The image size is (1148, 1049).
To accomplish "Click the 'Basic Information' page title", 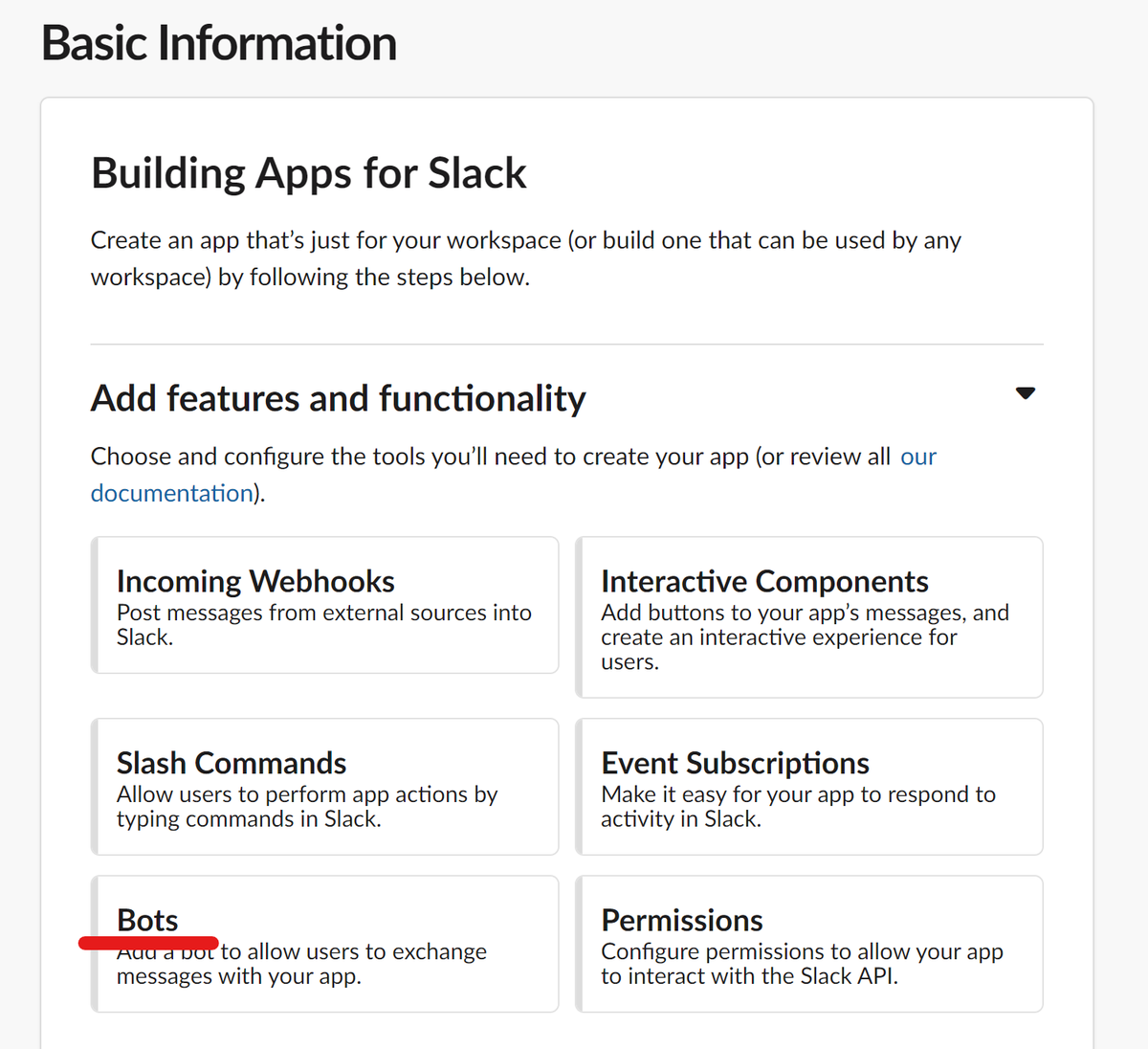I will pos(219,43).
